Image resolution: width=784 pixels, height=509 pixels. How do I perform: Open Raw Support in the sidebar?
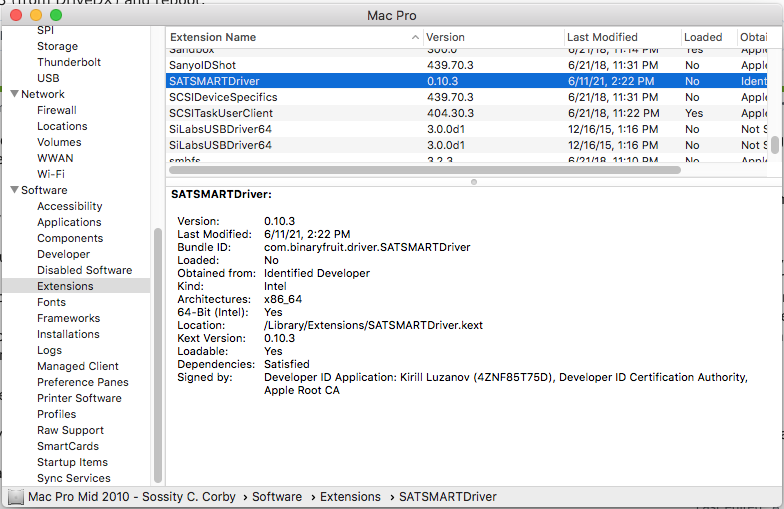click(70, 430)
